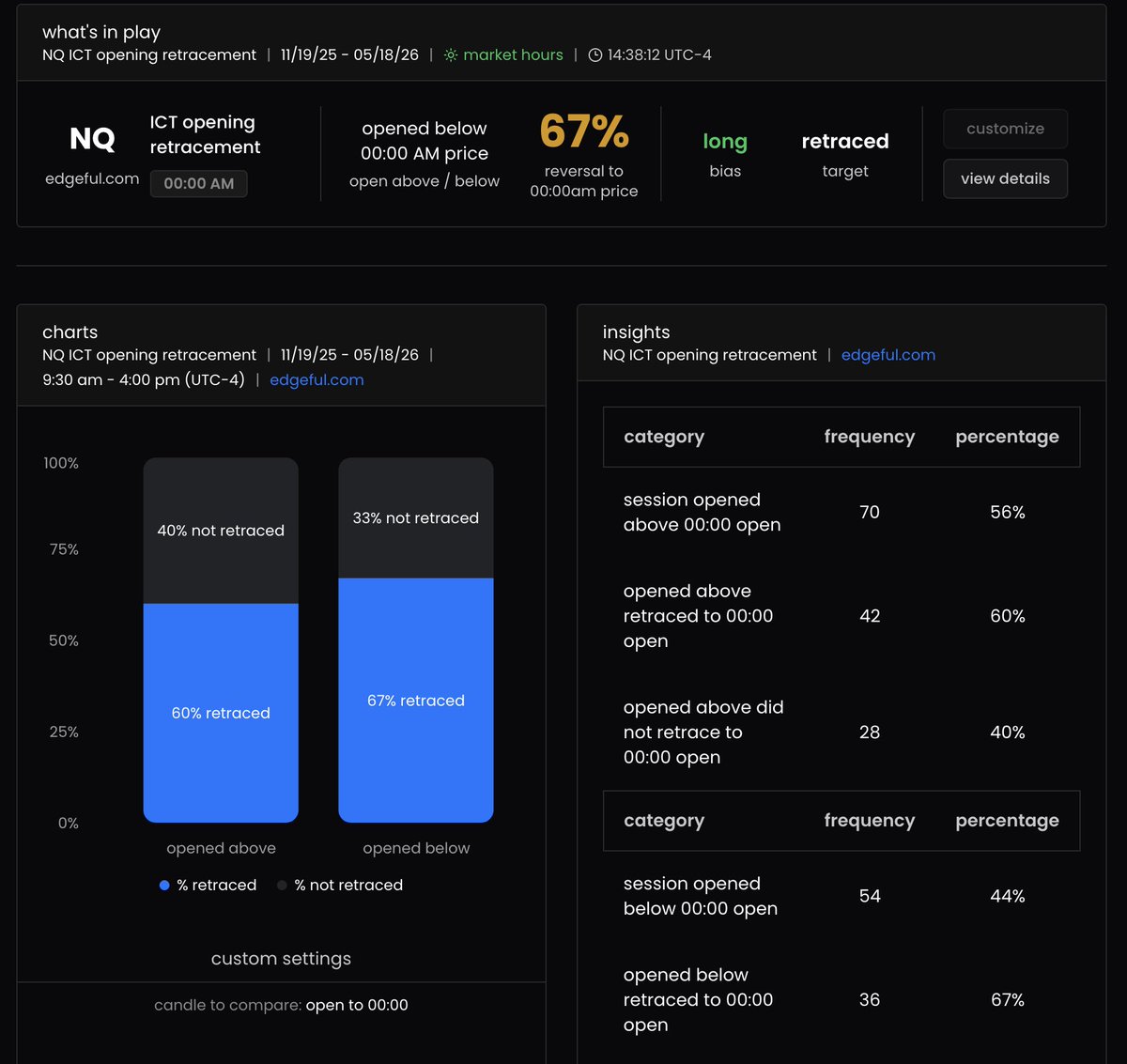Click the retraced target label
Image resolution: width=1127 pixels, height=1064 pixels.
pyautogui.click(x=845, y=142)
